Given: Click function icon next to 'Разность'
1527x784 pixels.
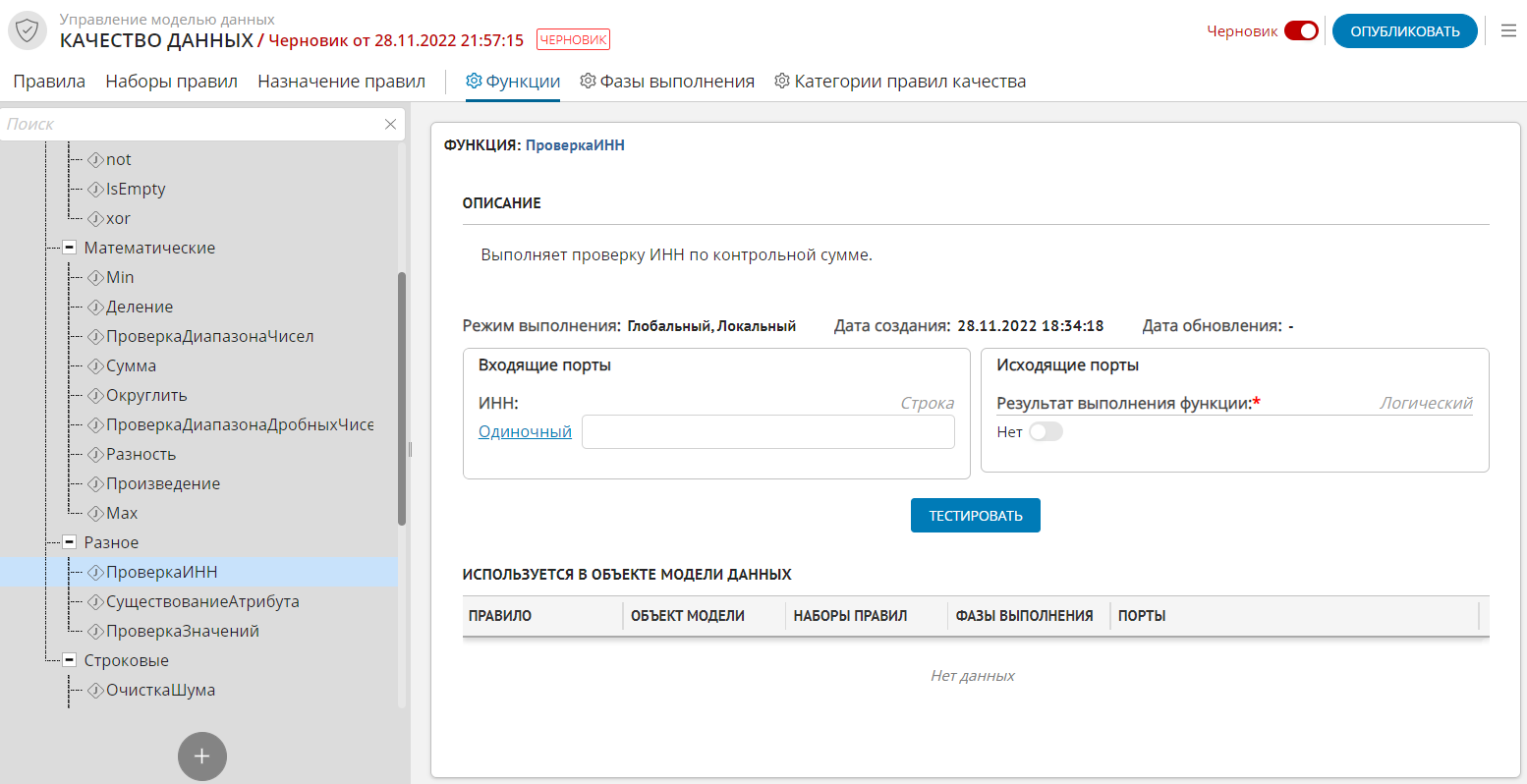Looking at the screenshot, I should pyautogui.click(x=95, y=454).
